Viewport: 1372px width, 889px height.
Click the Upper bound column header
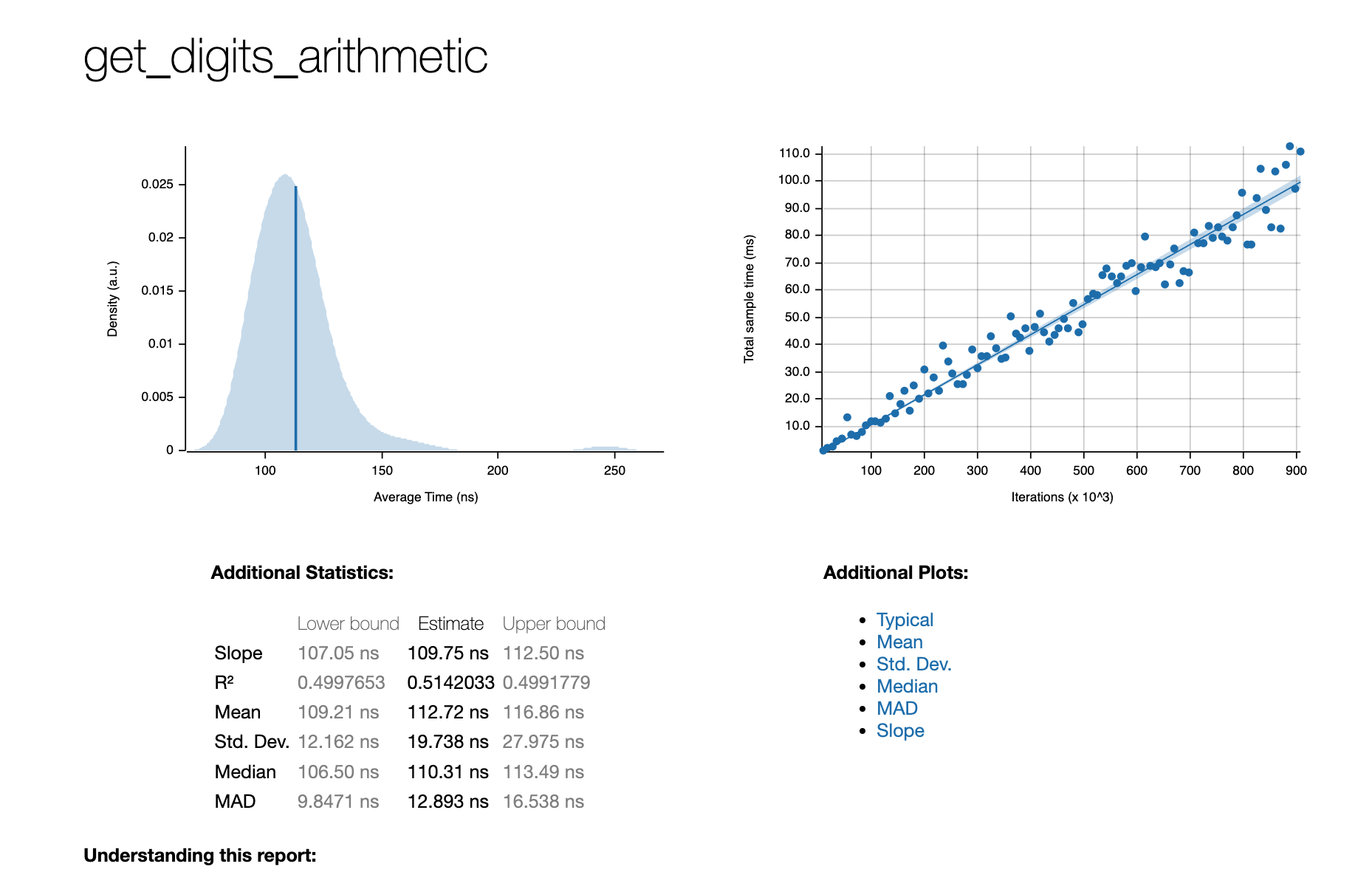(x=554, y=624)
